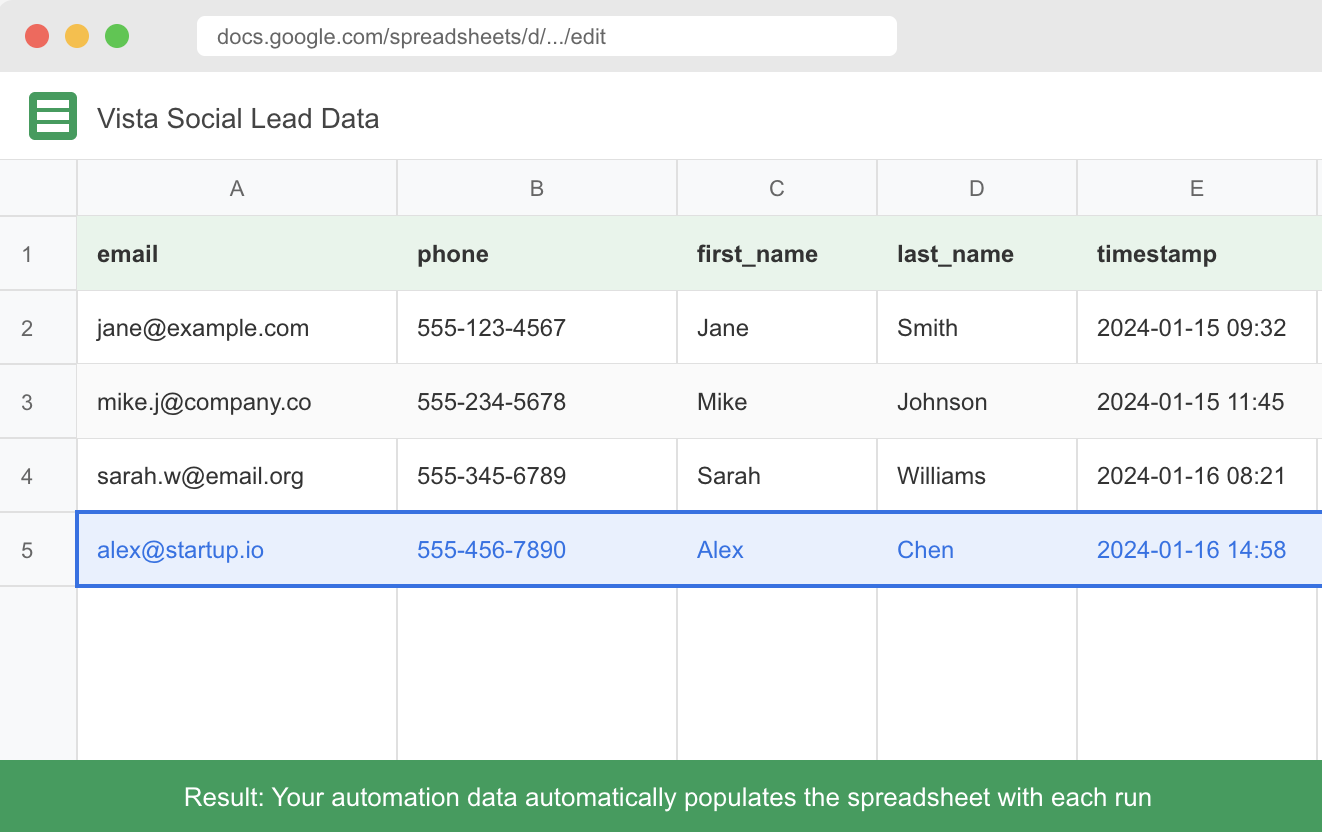Screen dimensions: 1322x832
Task: Select row number 1
Action: pyautogui.click(x=38, y=253)
